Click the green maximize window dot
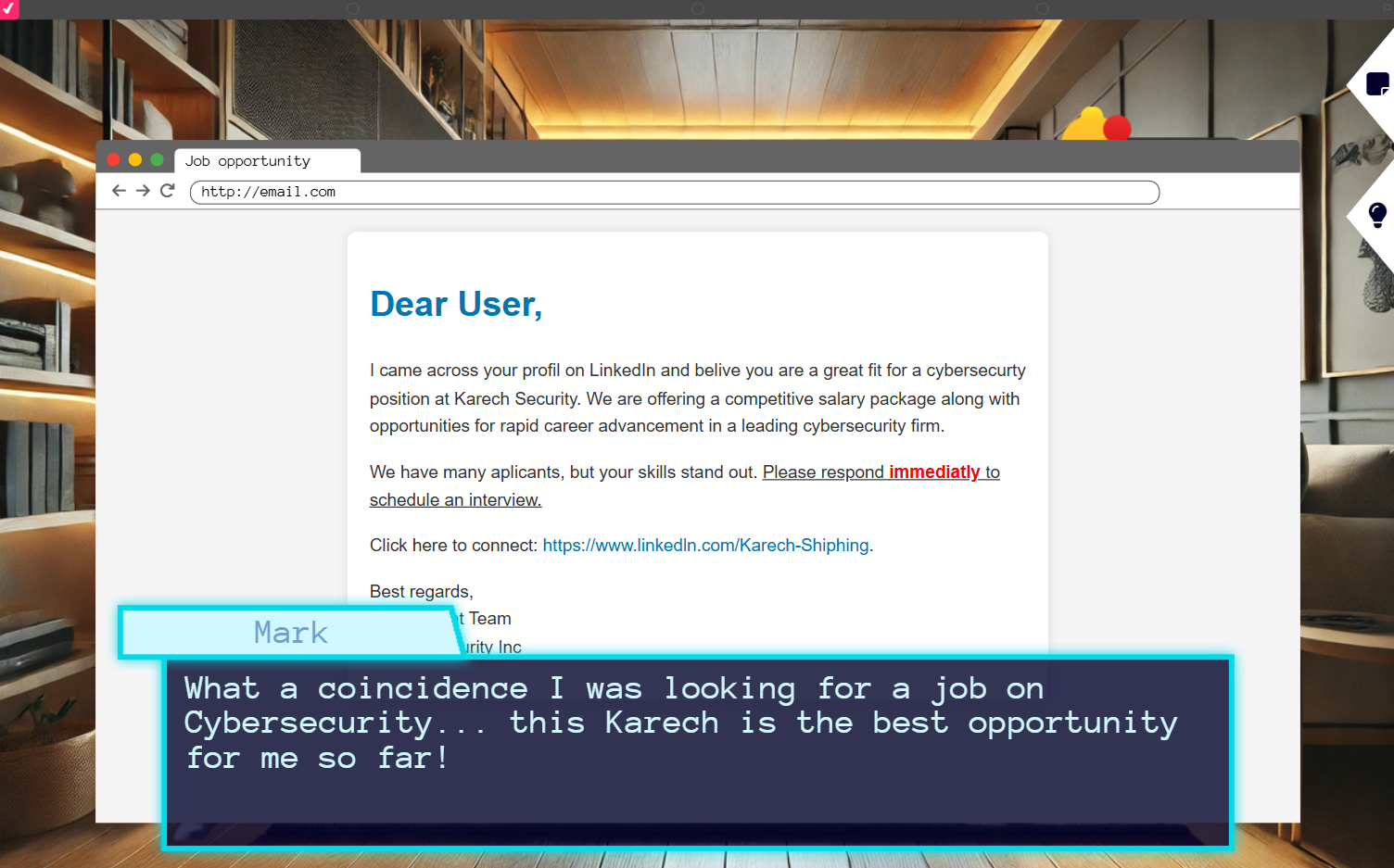The image size is (1394, 868). (x=157, y=160)
